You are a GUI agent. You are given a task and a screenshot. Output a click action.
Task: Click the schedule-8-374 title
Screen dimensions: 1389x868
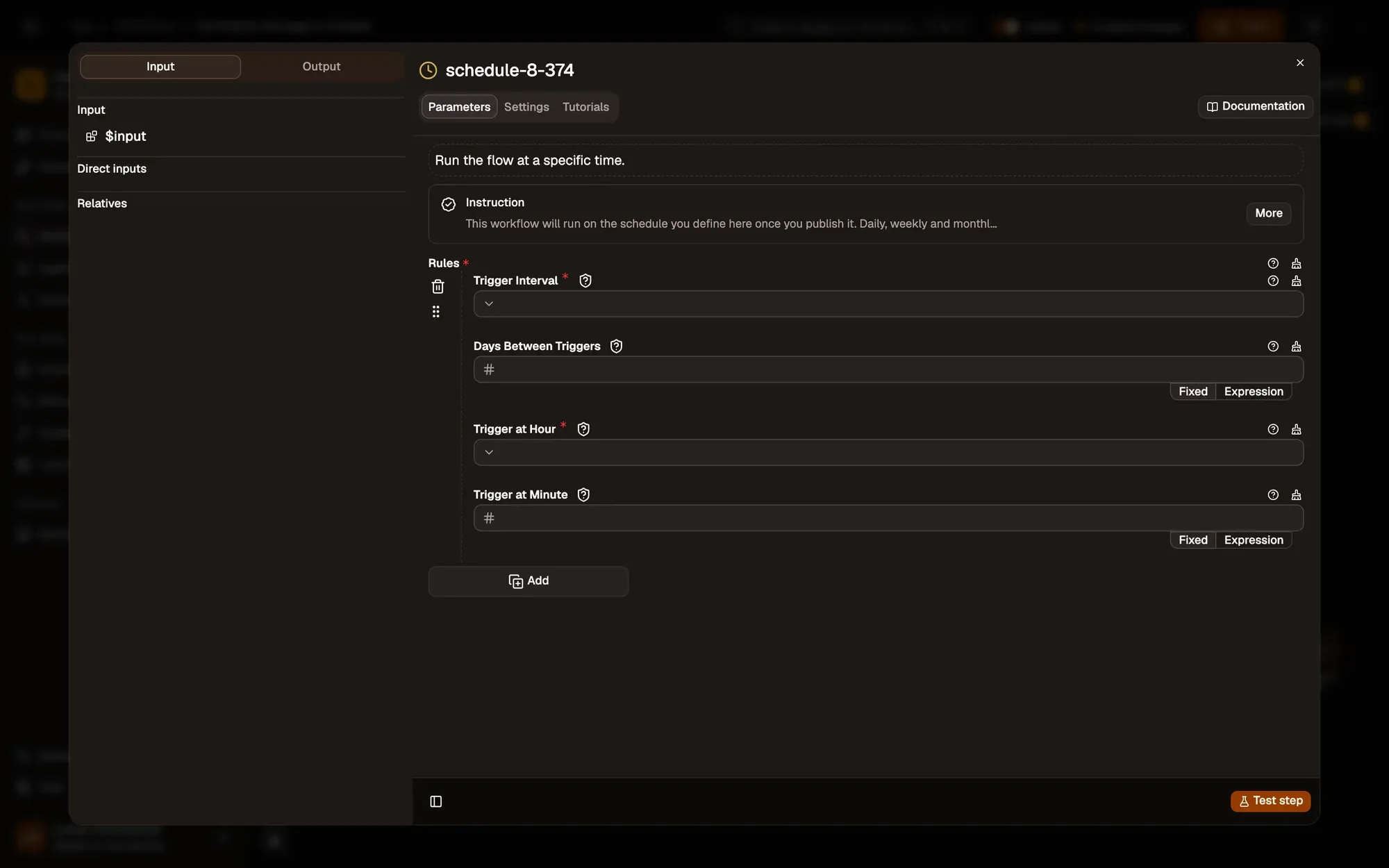tap(510, 70)
